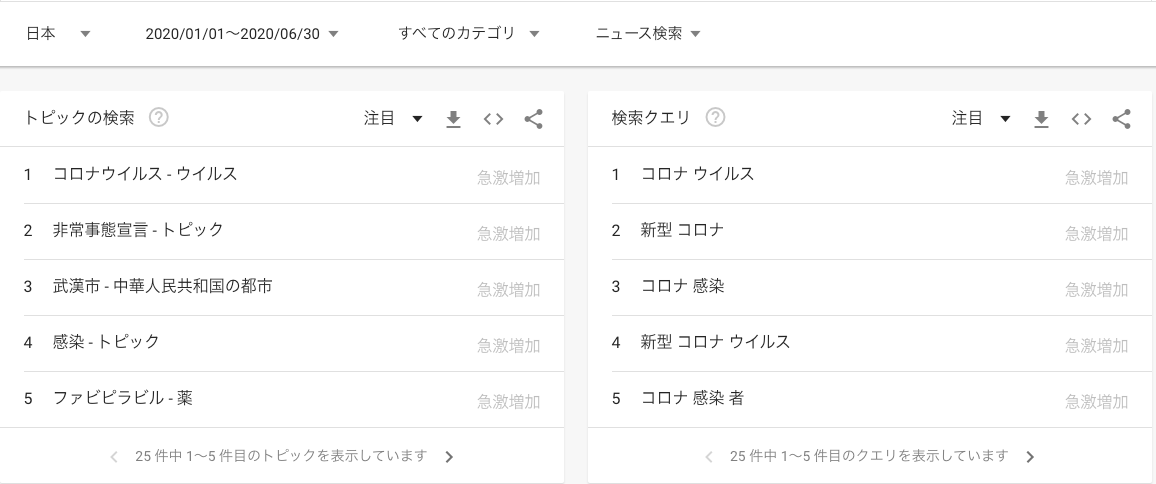Open the 2020/01/01〜2020/06/30 date range dropdown
Screen dimensions: 1156x484
pos(242,33)
